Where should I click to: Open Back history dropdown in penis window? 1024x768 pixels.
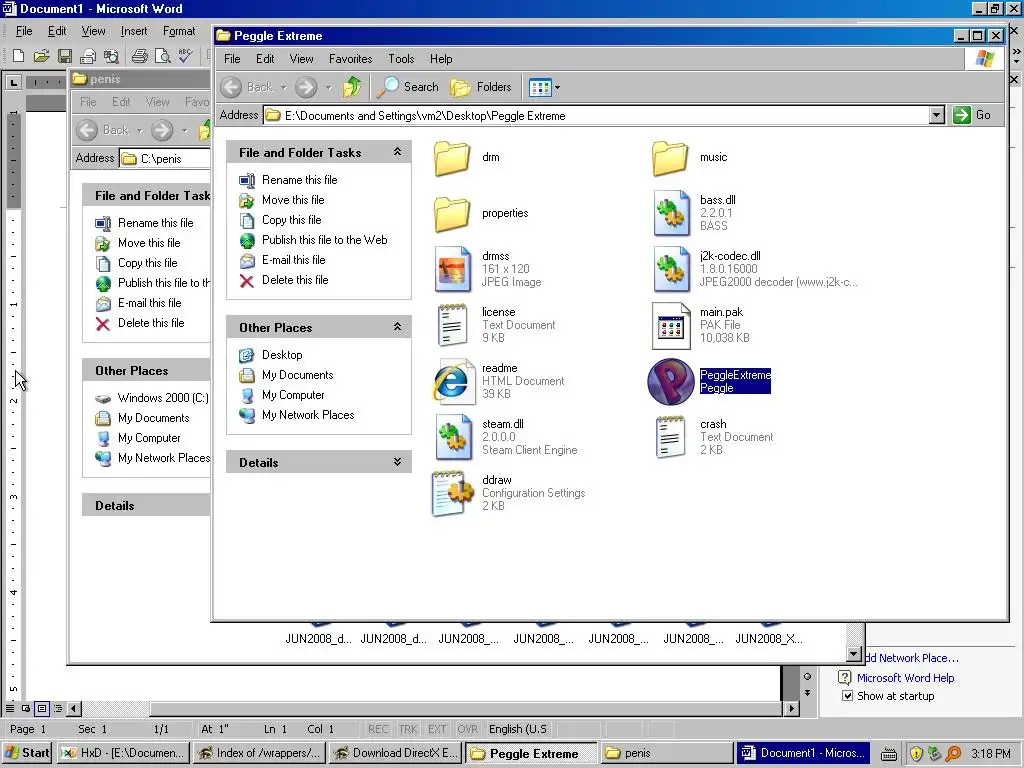point(140,131)
